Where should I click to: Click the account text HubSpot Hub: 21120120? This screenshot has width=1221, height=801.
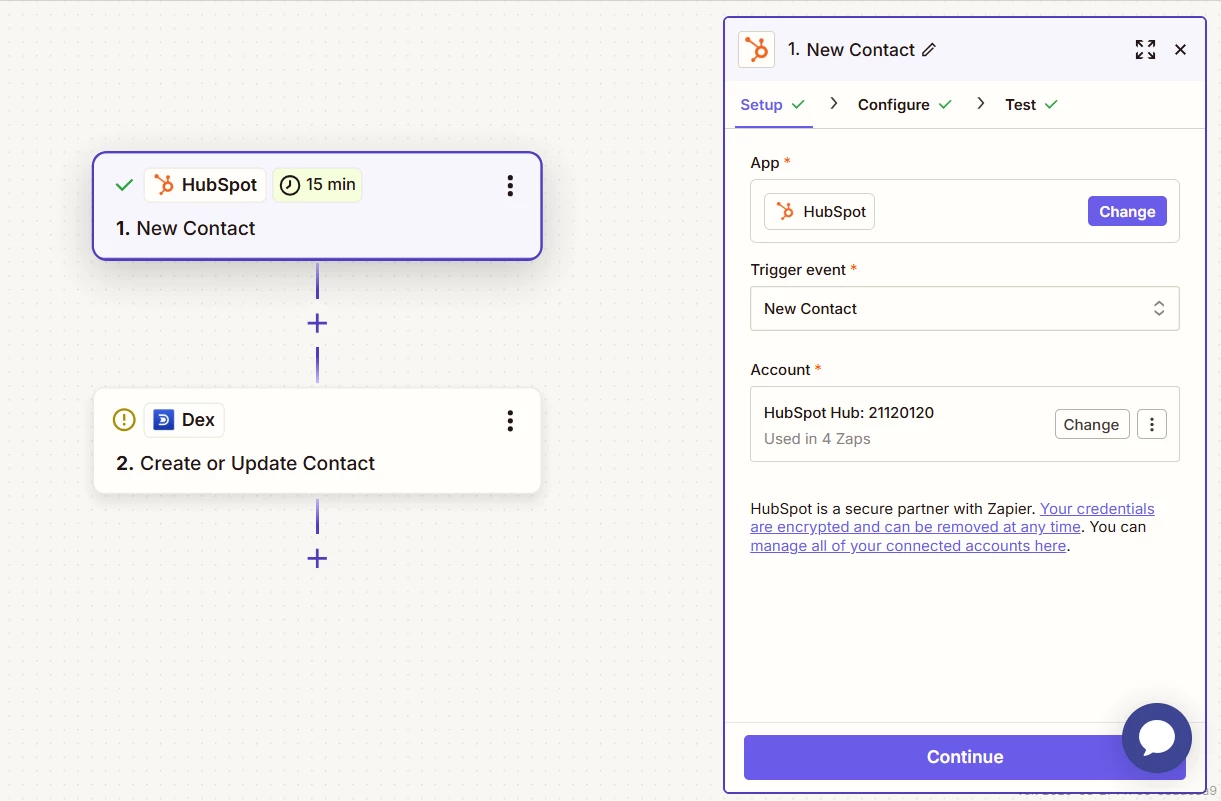849,413
